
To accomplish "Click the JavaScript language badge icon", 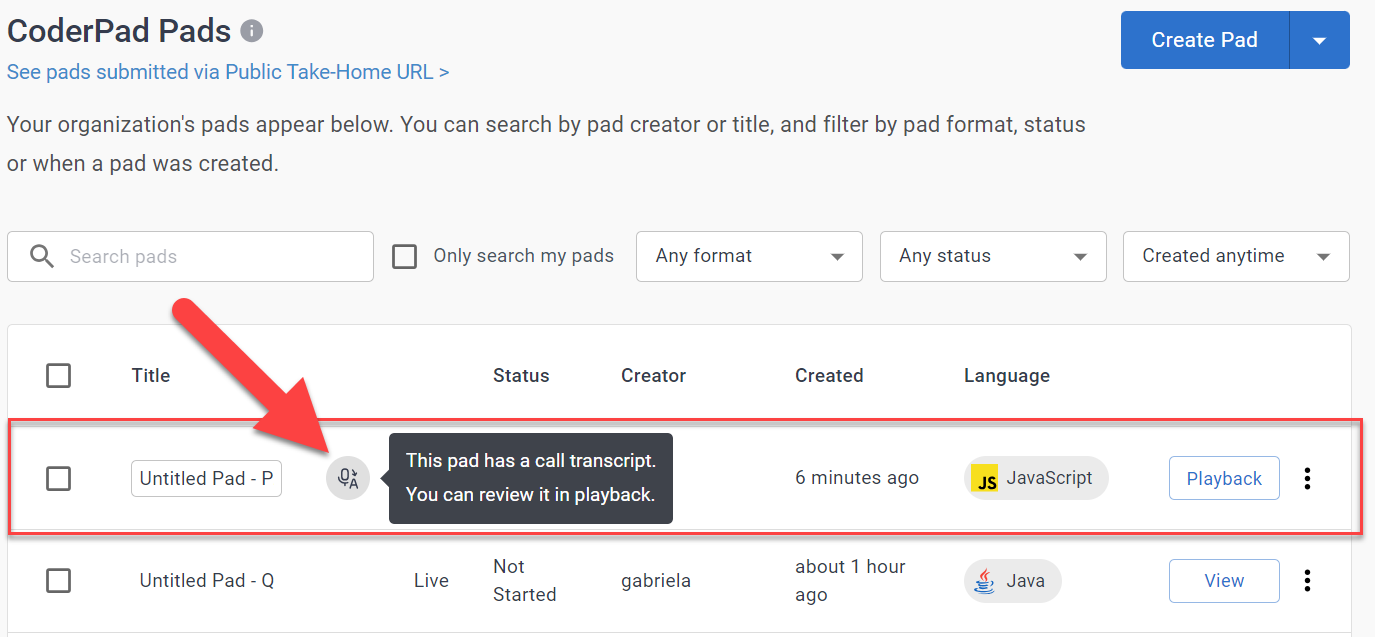I will pyautogui.click(x=987, y=479).
